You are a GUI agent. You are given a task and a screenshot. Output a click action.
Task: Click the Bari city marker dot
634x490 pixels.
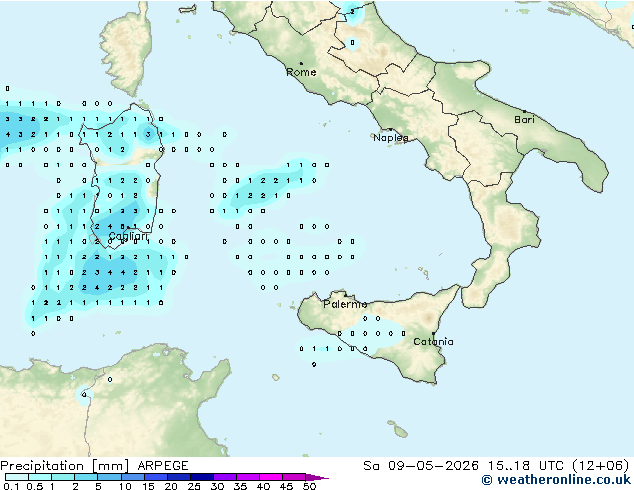coord(524,111)
